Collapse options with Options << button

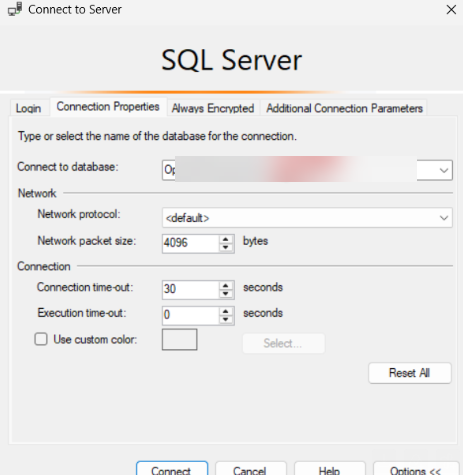pyautogui.click(x=416, y=469)
